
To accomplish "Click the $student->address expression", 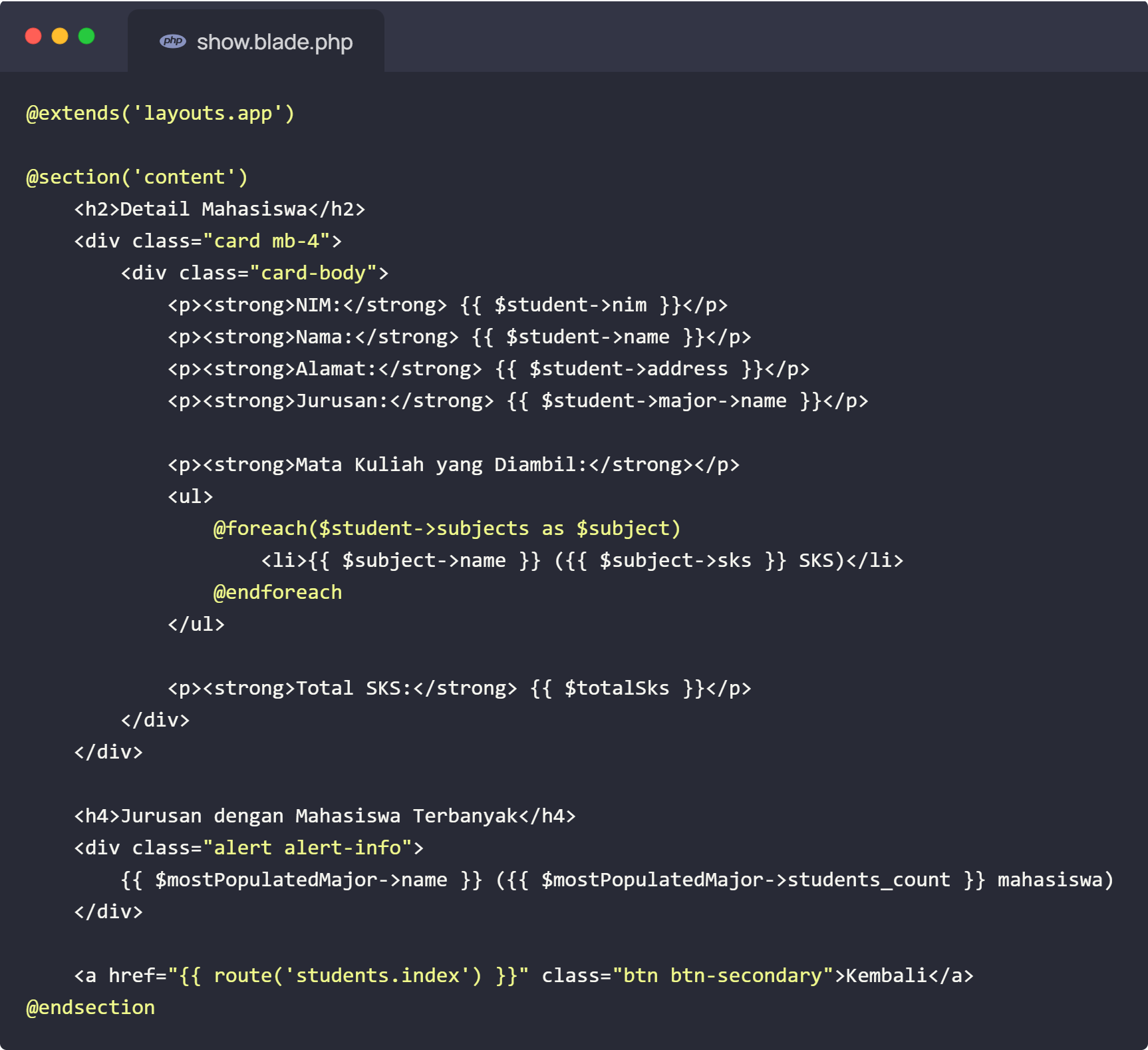I will [628, 369].
